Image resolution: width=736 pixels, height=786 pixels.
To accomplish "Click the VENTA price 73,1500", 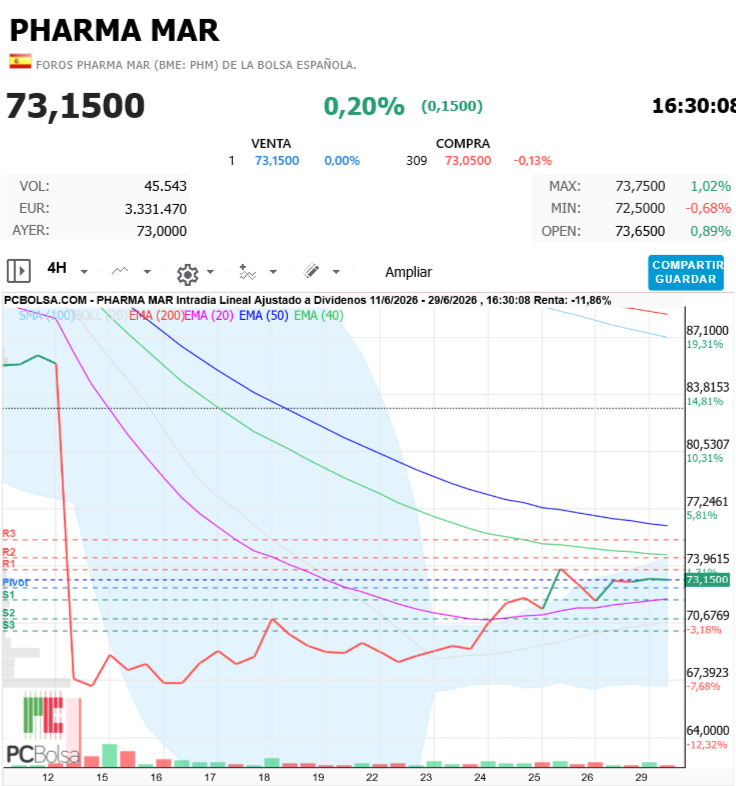I will click(x=277, y=161).
